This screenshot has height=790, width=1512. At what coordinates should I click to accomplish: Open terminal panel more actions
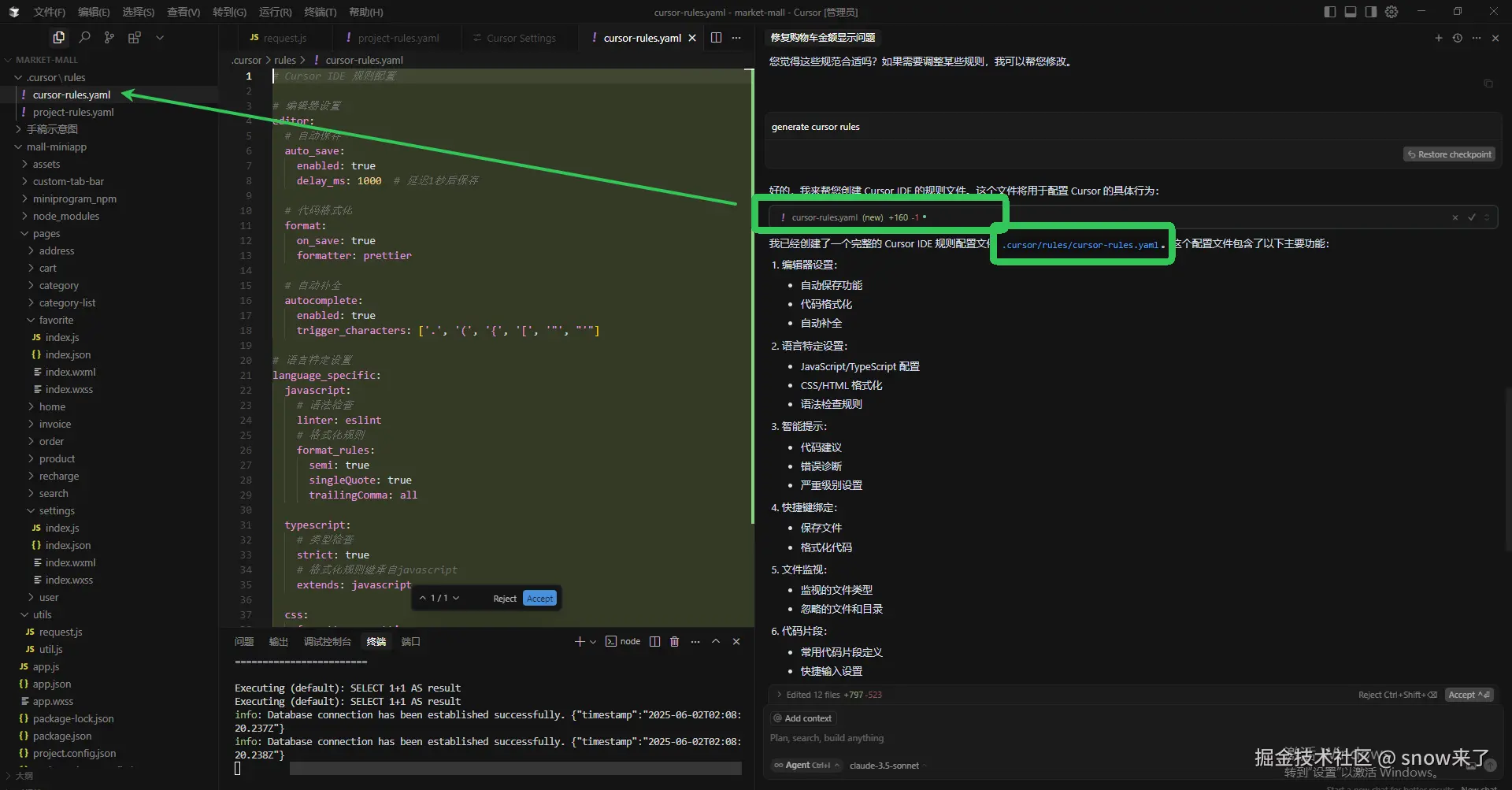pyautogui.click(x=695, y=642)
